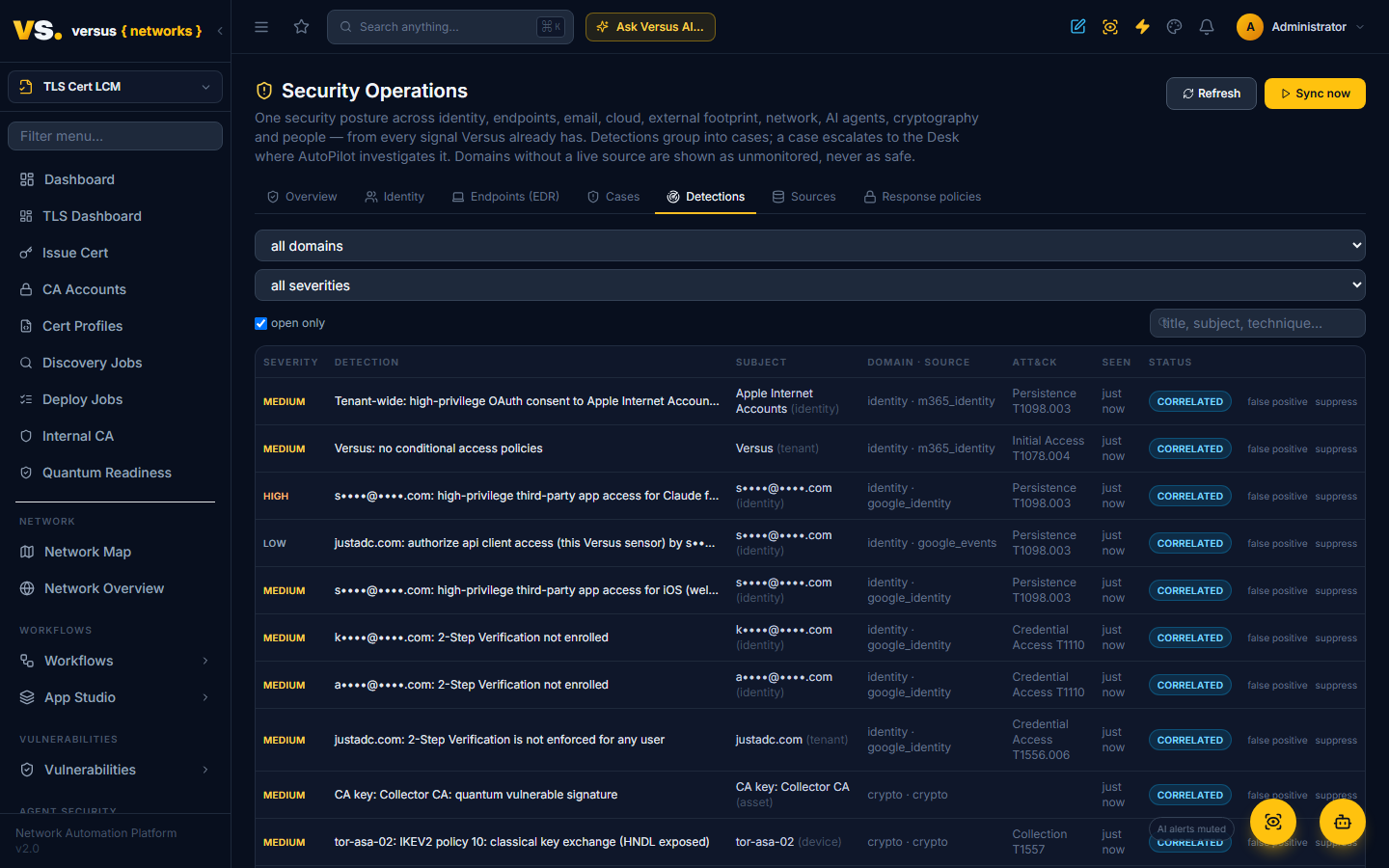The width and height of the screenshot is (1389, 868).
Task: Open Dashboard from the sidebar
Action: pos(115,179)
